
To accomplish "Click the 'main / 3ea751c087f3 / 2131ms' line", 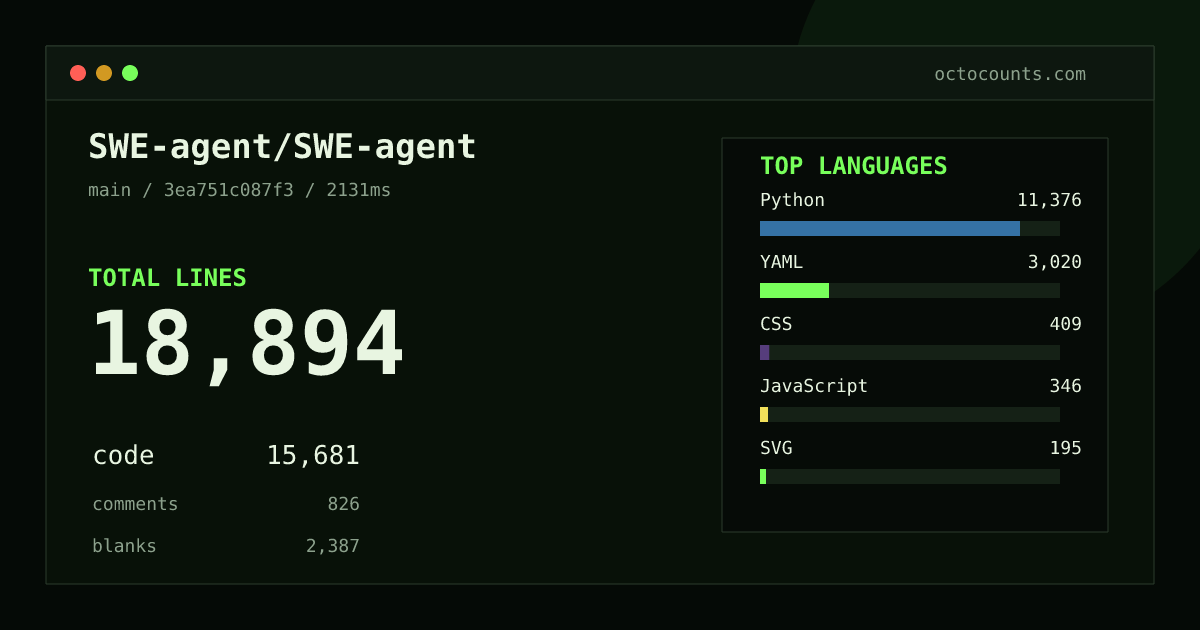I will [x=240, y=190].
